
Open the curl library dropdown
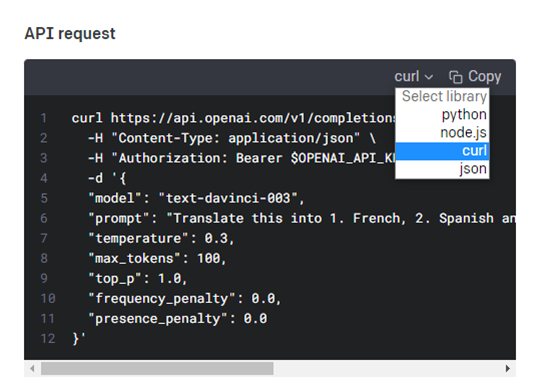click(x=414, y=76)
